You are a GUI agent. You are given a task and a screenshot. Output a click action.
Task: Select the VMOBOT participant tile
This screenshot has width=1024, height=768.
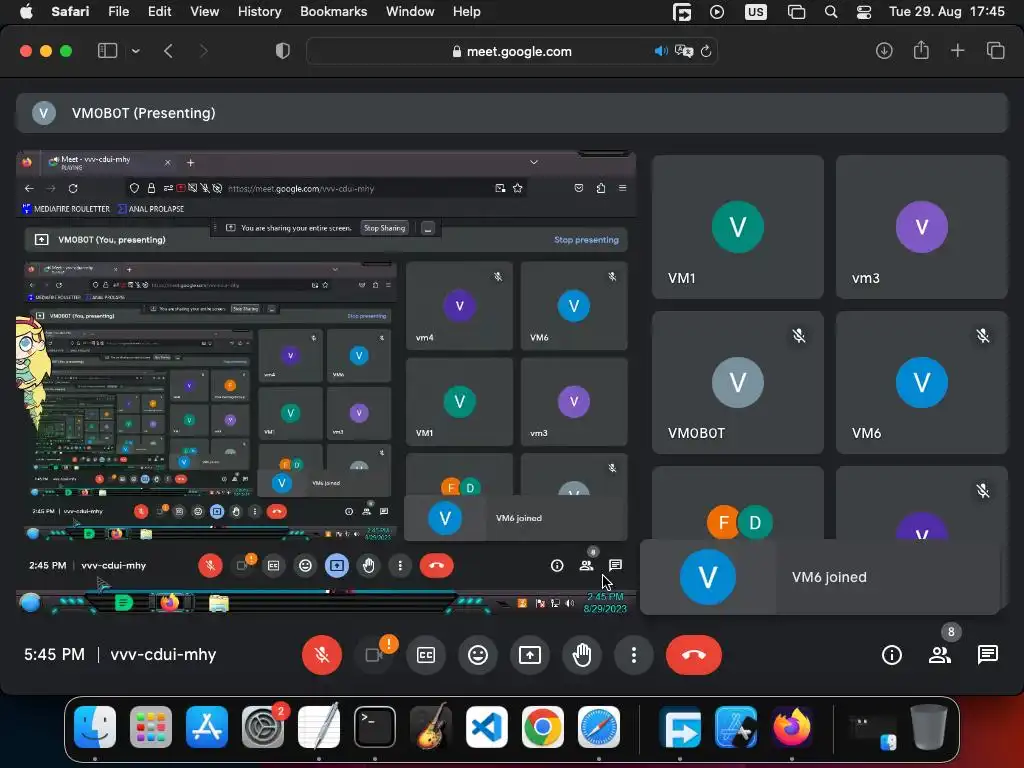737,382
